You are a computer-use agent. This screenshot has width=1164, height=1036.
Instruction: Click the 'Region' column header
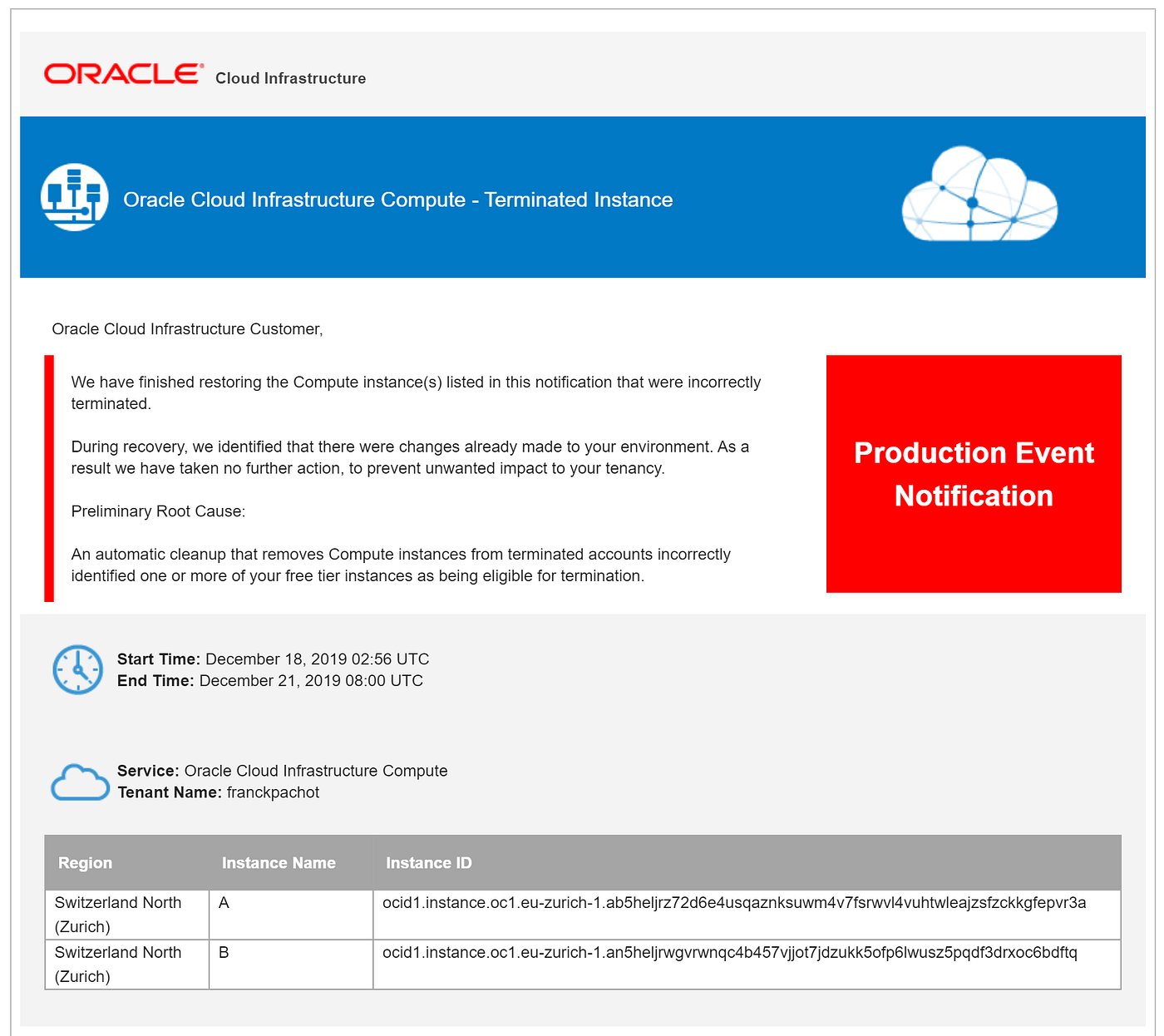(x=85, y=863)
